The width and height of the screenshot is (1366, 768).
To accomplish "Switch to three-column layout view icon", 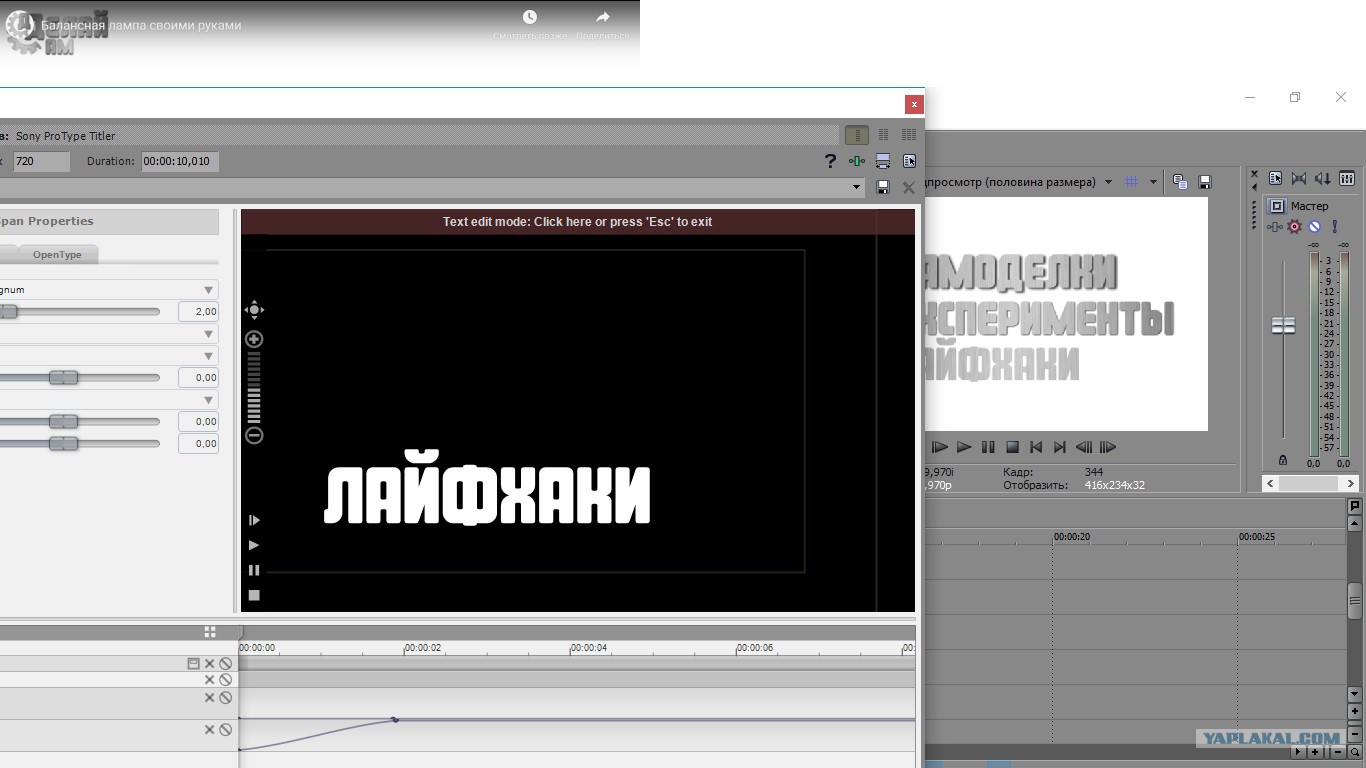I will point(909,134).
